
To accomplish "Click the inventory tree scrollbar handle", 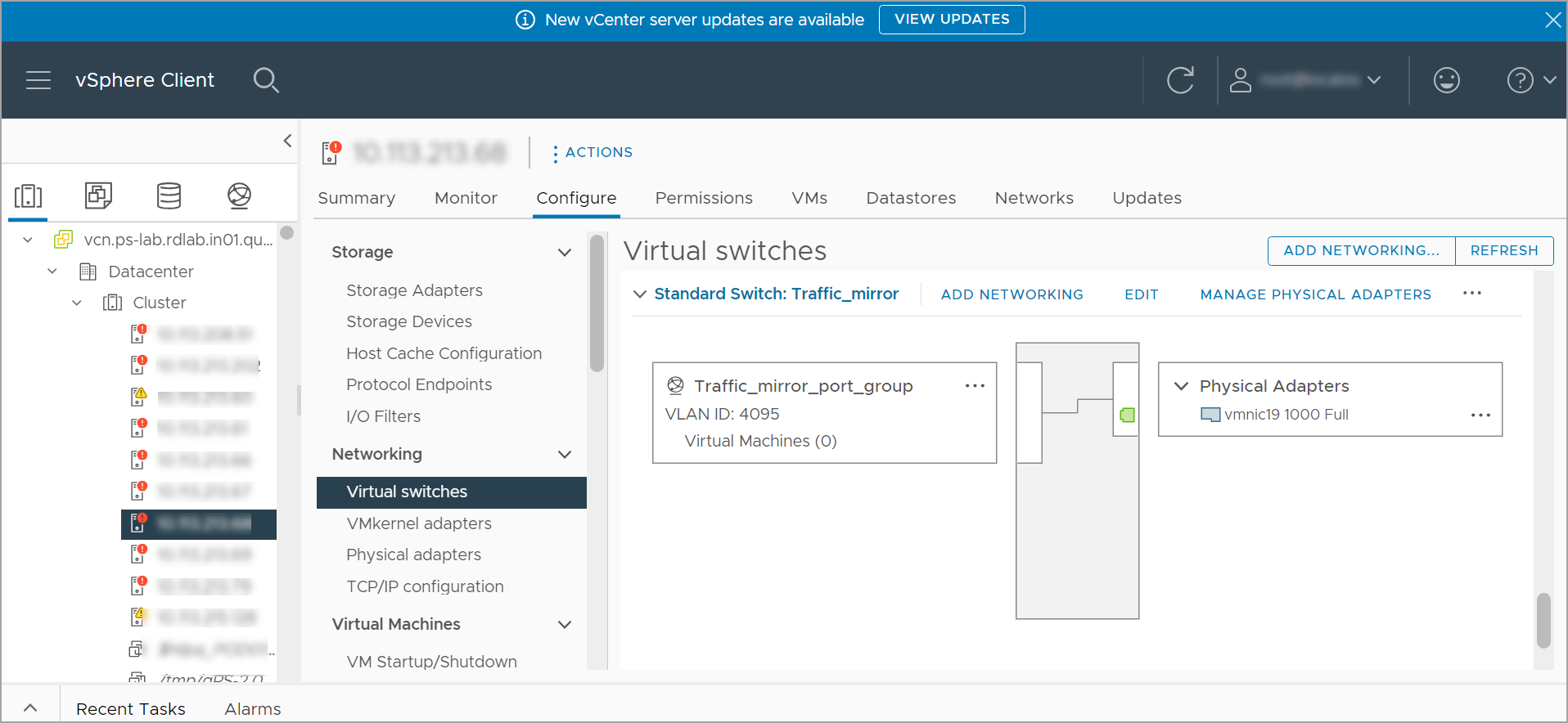I will (287, 232).
